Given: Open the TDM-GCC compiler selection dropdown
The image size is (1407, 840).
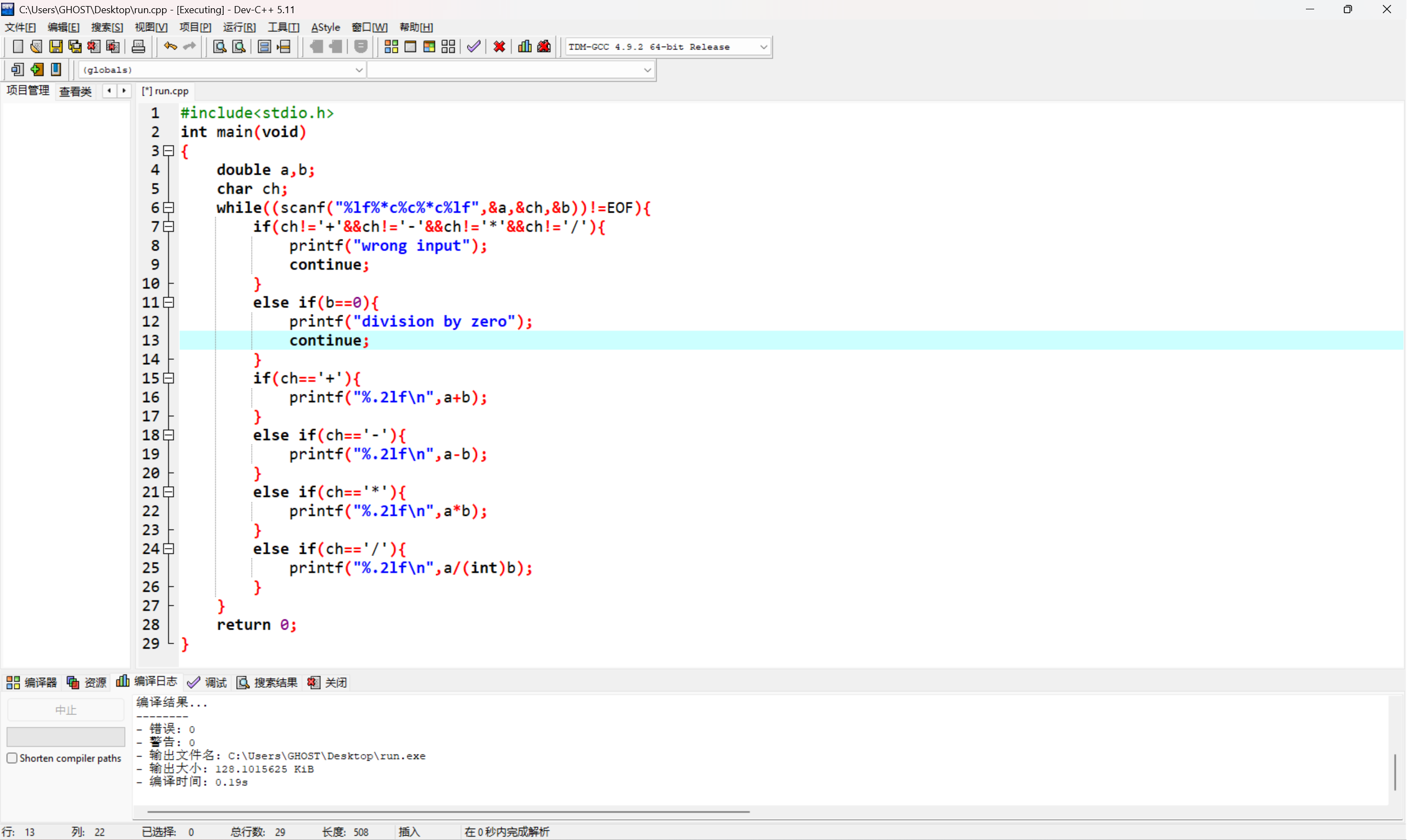Looking at the screenshot, I should [763, 47].
